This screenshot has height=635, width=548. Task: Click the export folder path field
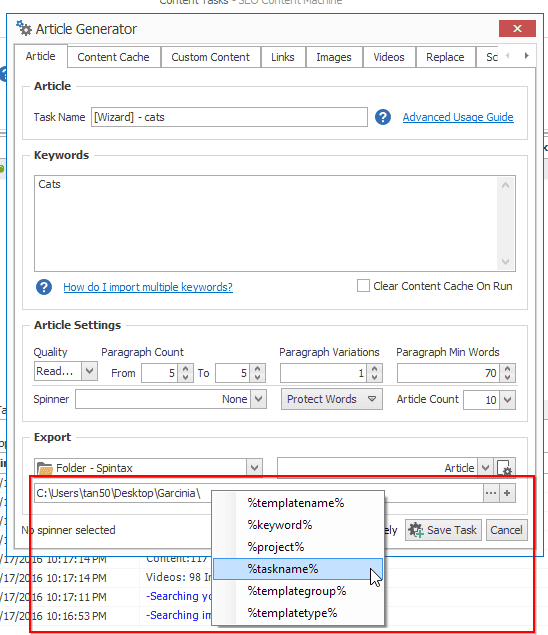tap(258, 493)
